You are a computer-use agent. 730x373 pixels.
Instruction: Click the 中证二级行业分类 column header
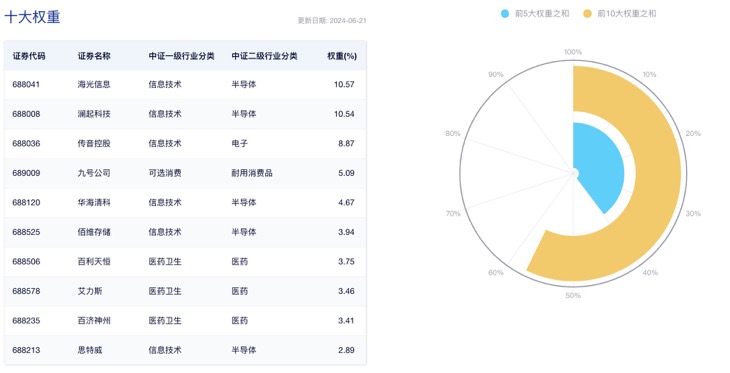264,56
